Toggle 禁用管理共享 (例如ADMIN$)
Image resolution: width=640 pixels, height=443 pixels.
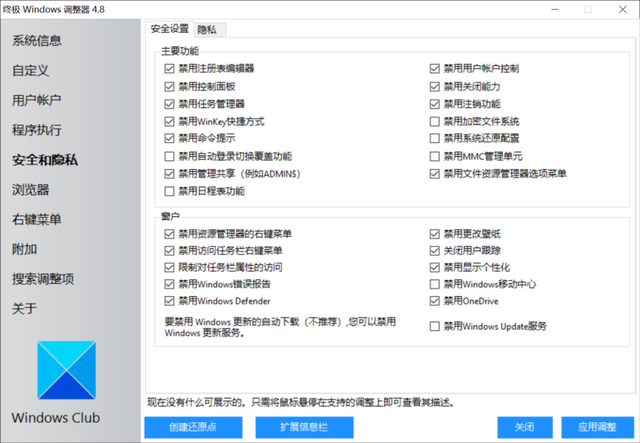coord(169,174)
